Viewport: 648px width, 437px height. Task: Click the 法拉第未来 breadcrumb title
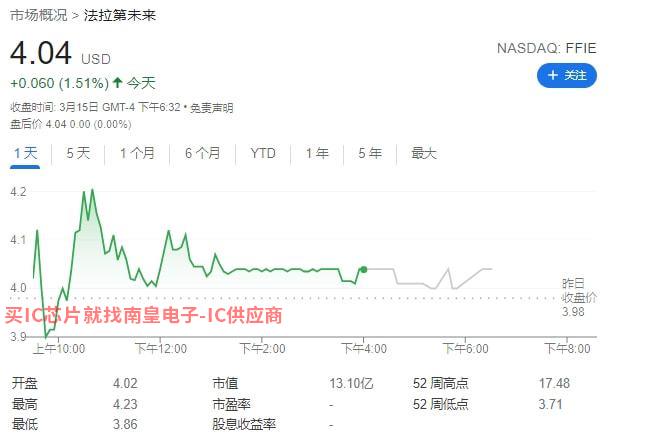click(x=120, y=15)
